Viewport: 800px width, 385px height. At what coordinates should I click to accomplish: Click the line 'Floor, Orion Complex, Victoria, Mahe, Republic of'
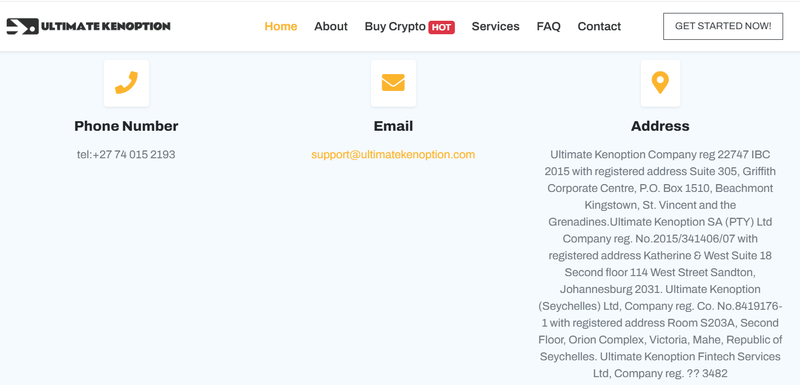(660, 340)
